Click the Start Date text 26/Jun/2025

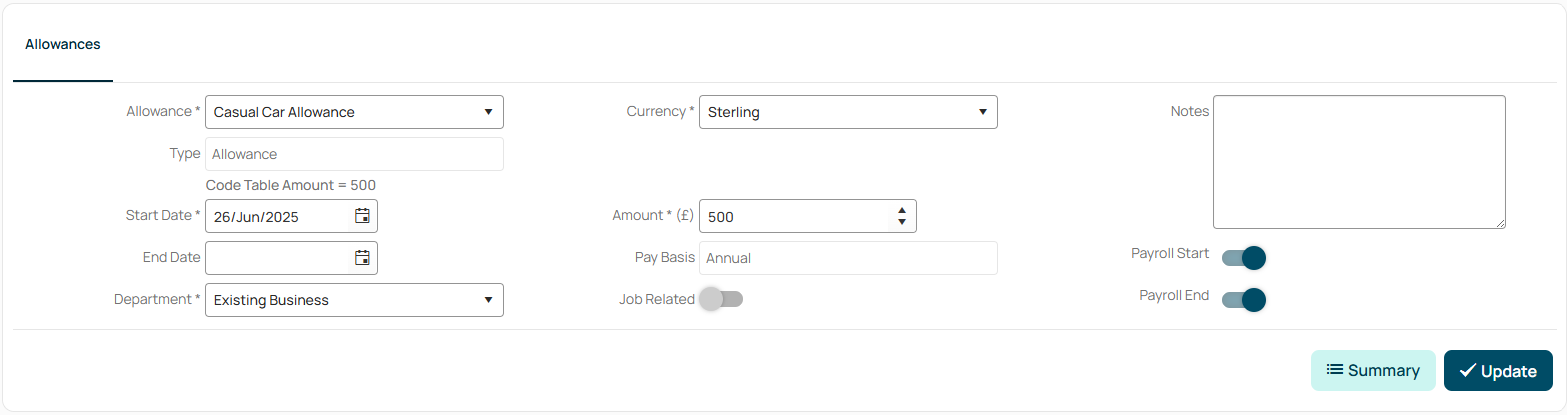point(256,217)
